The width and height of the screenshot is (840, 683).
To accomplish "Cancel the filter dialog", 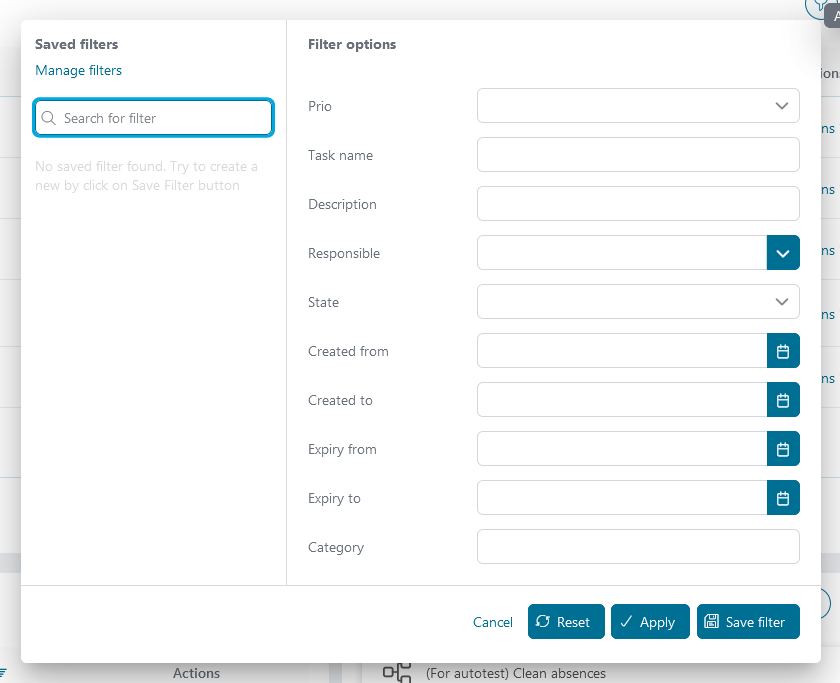I will [492, 622].
